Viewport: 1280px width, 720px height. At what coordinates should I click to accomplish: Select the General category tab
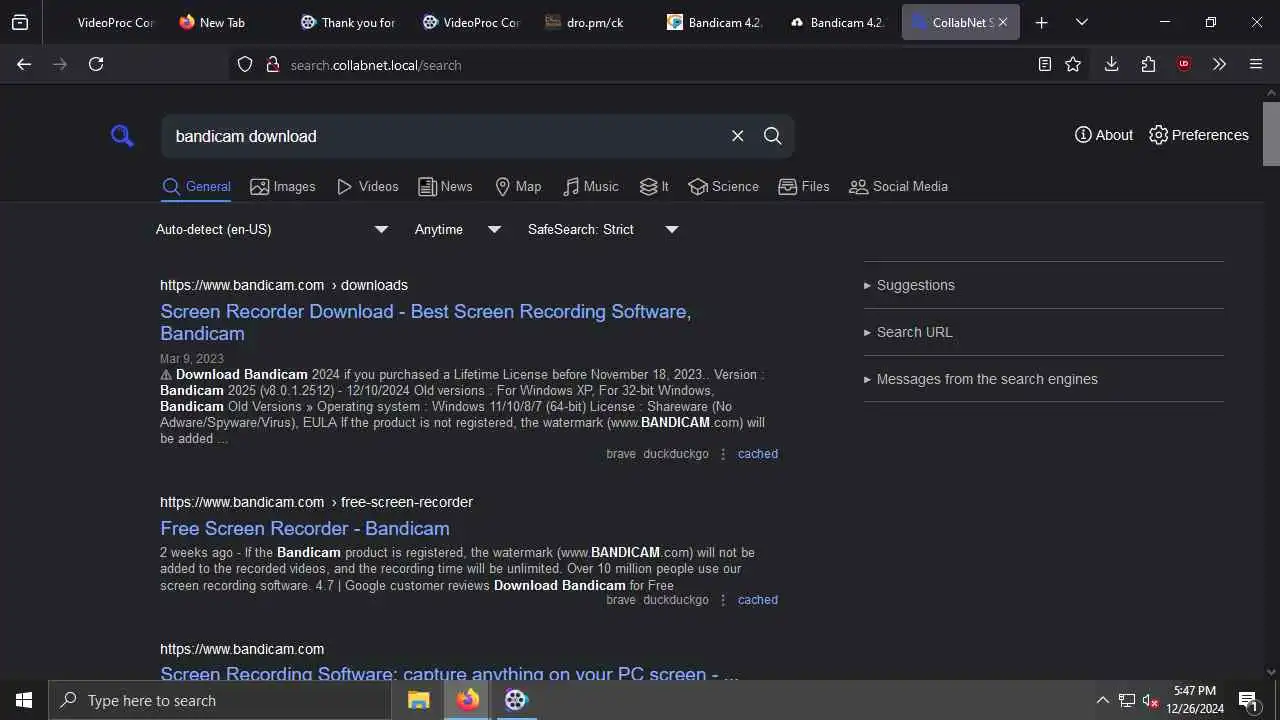coord(196,186)
